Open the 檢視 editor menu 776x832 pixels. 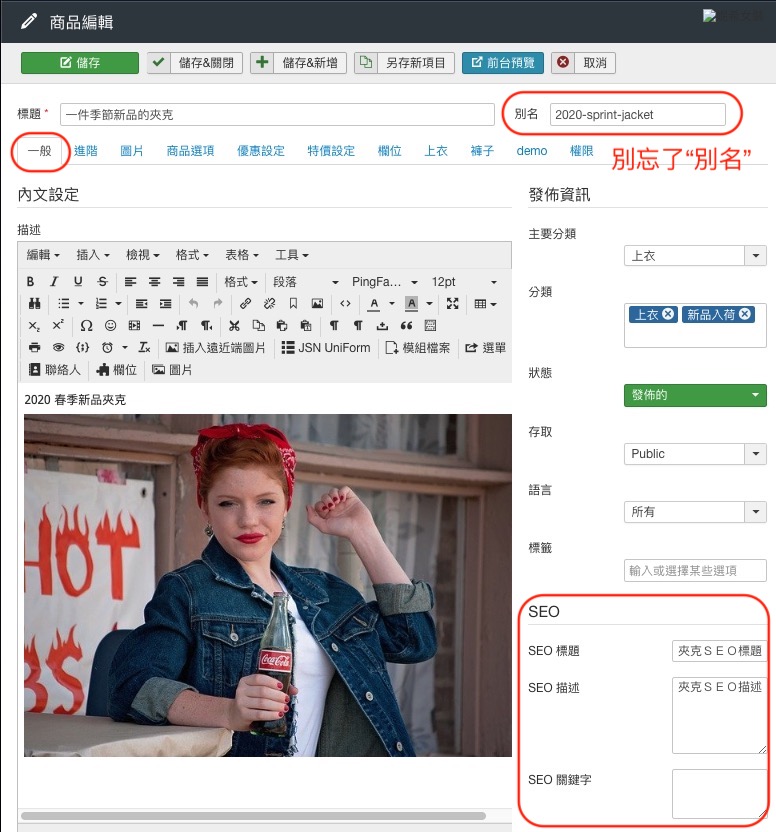142,255
